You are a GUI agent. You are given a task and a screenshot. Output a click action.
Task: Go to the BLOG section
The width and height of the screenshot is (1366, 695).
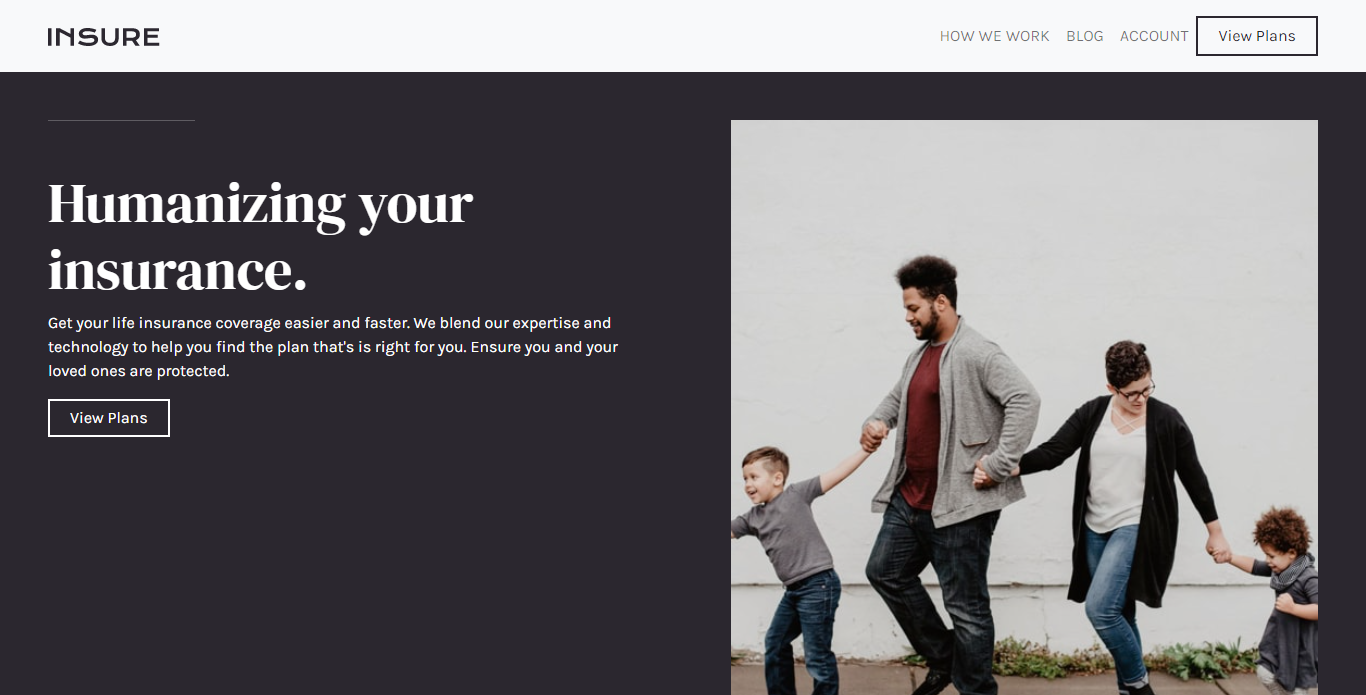(x=1085, y=36)
